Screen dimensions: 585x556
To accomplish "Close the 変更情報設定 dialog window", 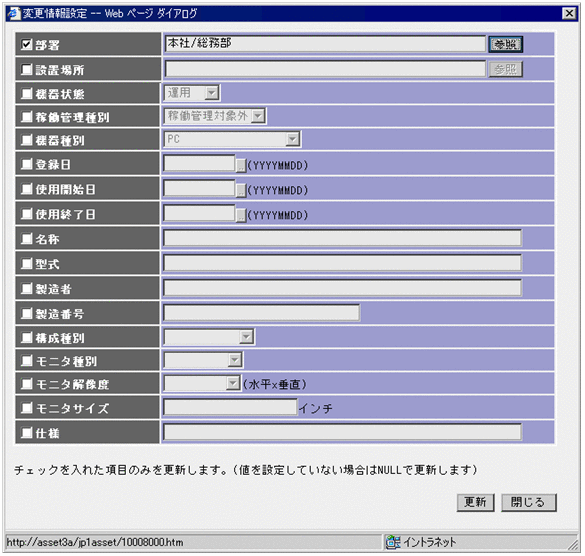I will coord(569,13).
